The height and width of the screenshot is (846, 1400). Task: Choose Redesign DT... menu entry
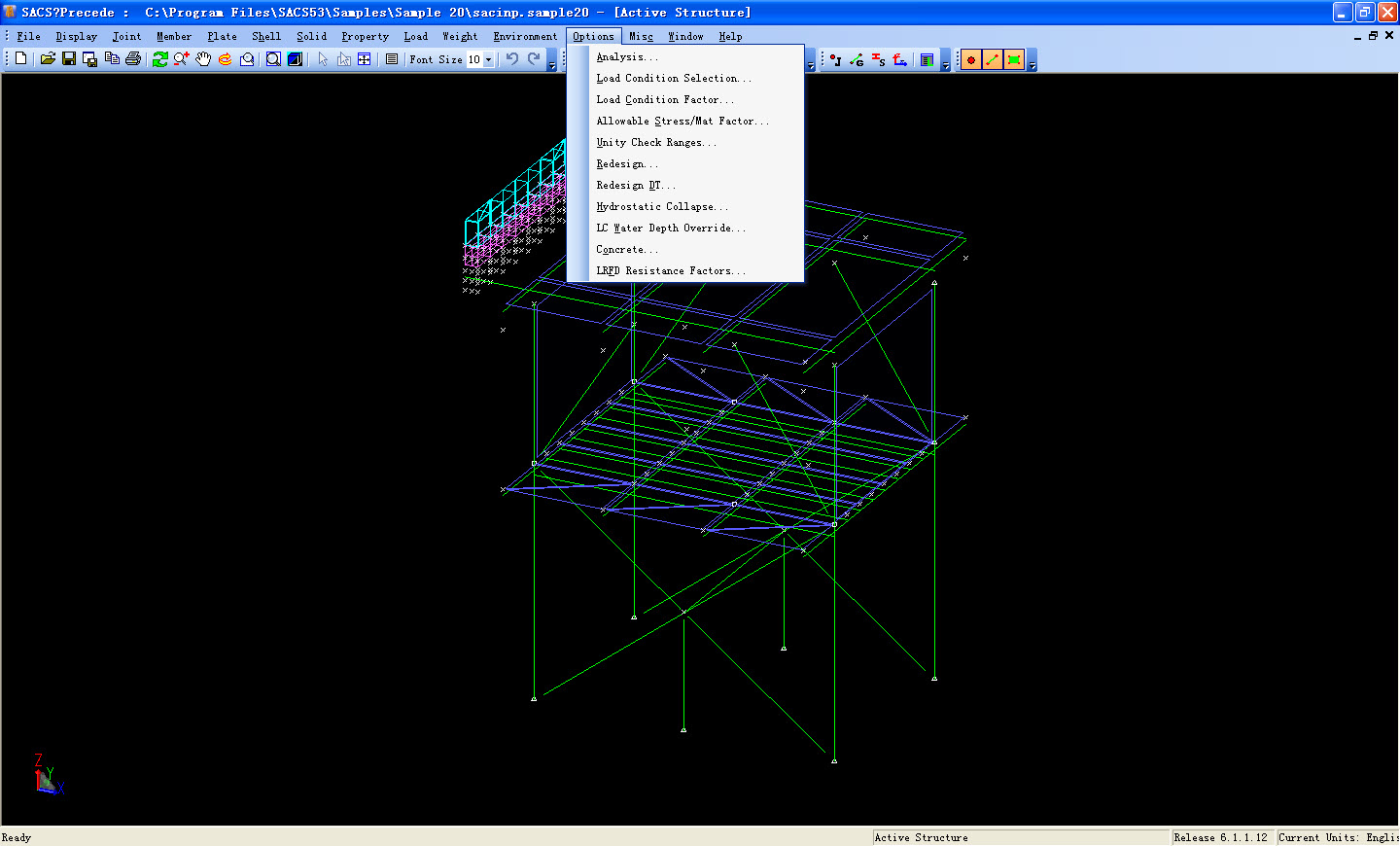click(x=686, y=186)
